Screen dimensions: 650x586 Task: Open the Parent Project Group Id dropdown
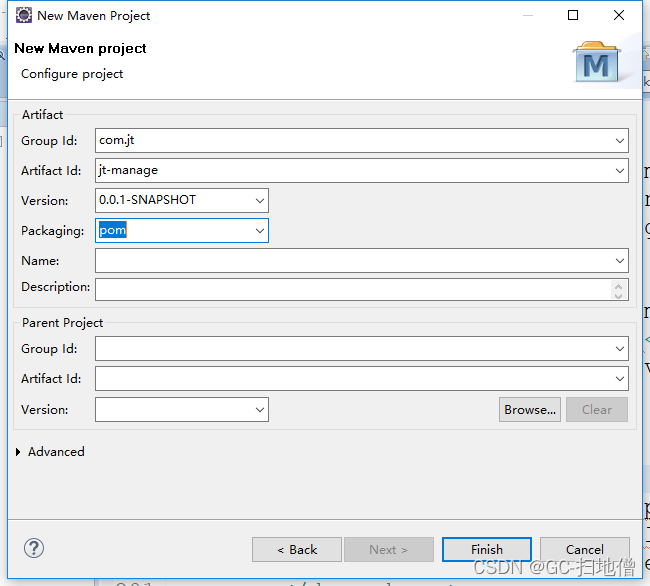click(x=619, y=349)
